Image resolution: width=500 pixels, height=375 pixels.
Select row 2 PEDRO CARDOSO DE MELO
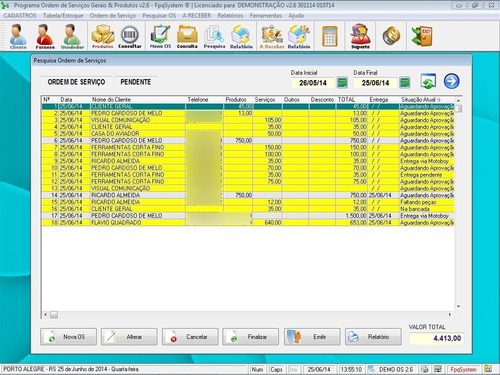[x=248, y=113]
